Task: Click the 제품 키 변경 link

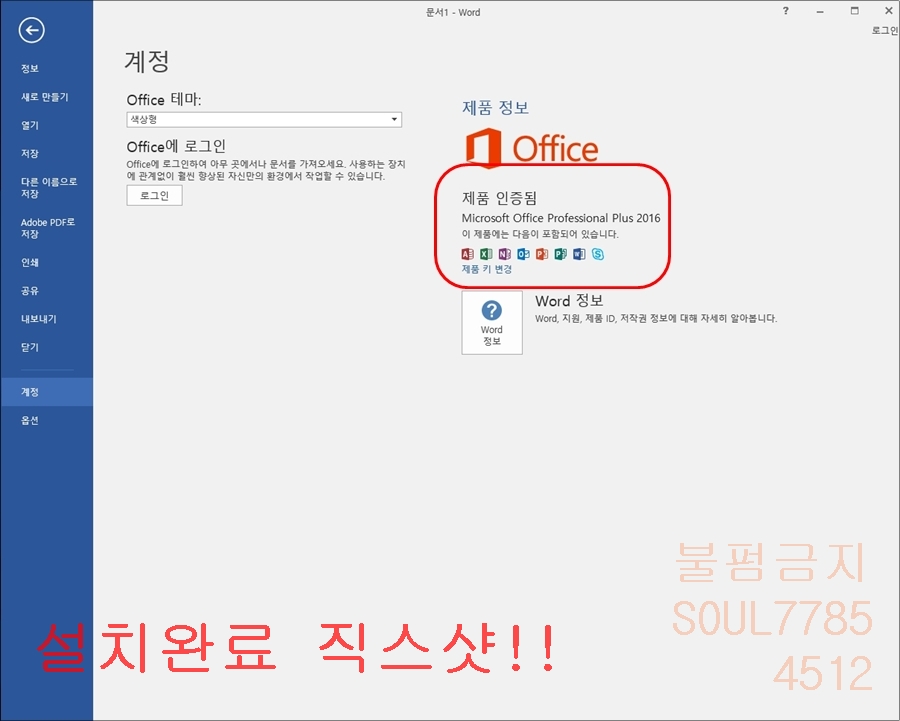Action: pos(487,270)
